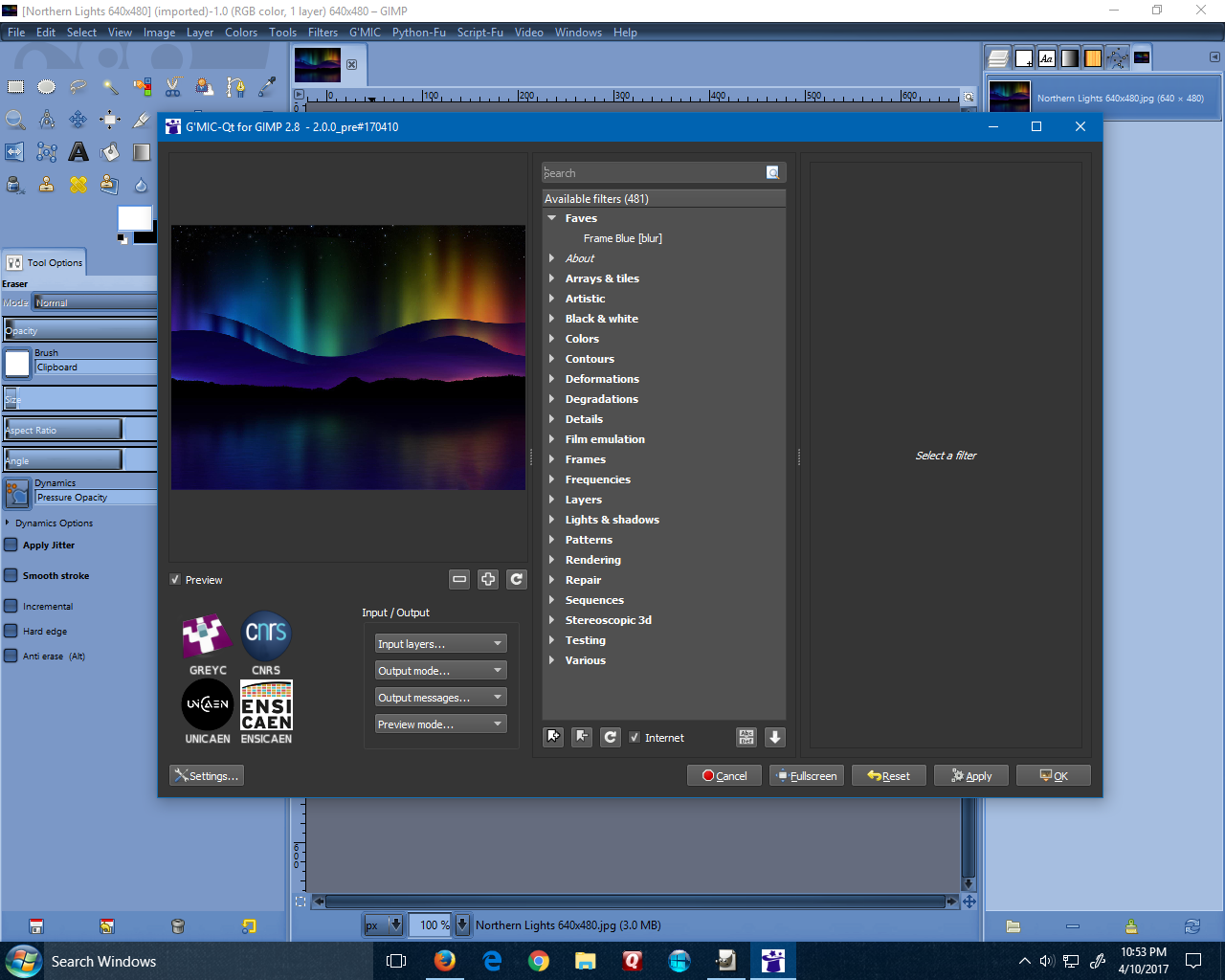Image resolution: width=1225 pixels, height=980 pixels.
Task: Click the remove fave icon in G'MIC
Action: pos(582,737)
